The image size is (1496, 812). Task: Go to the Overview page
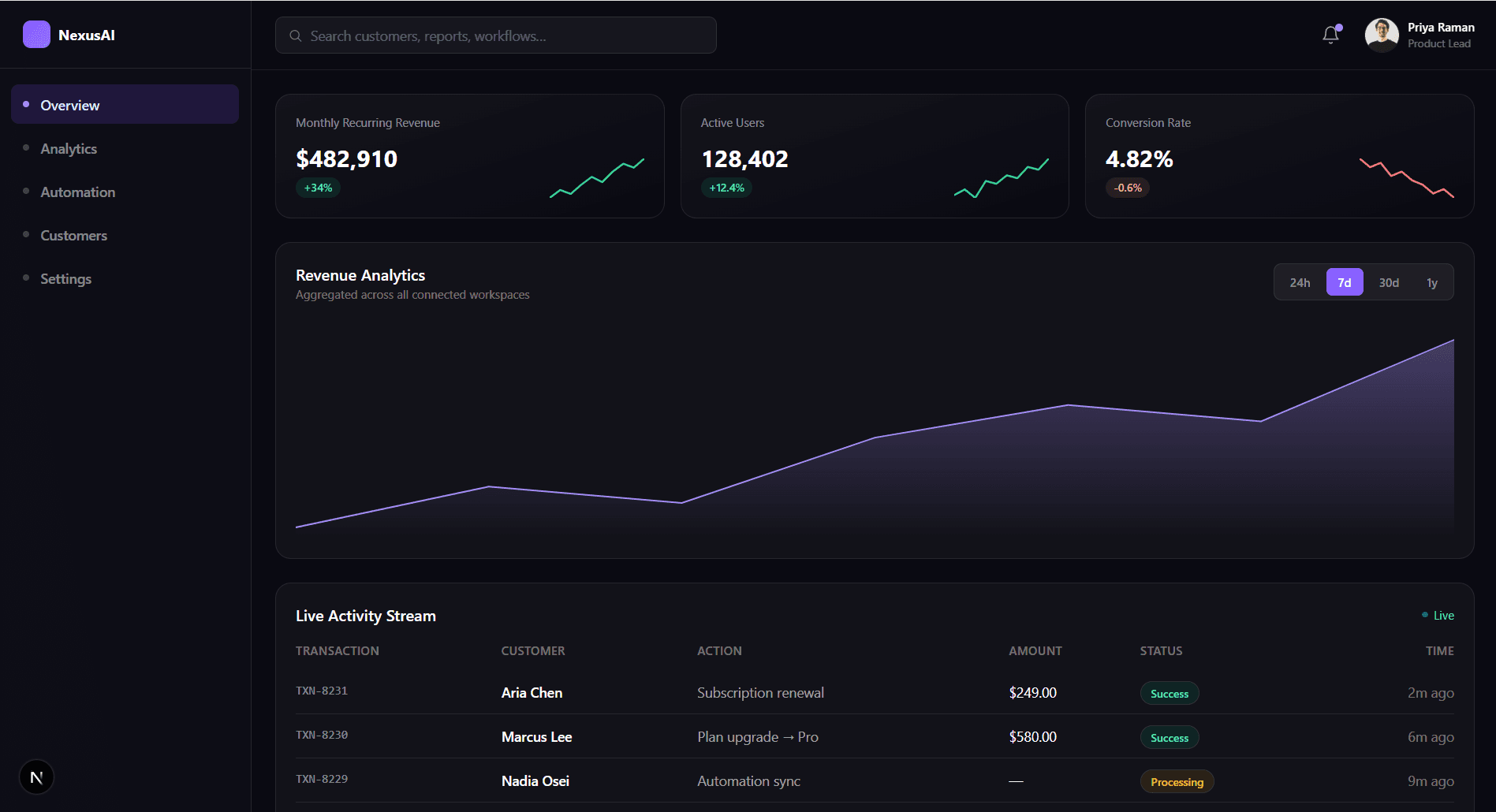pyautogui.click(x=125, y=105)
